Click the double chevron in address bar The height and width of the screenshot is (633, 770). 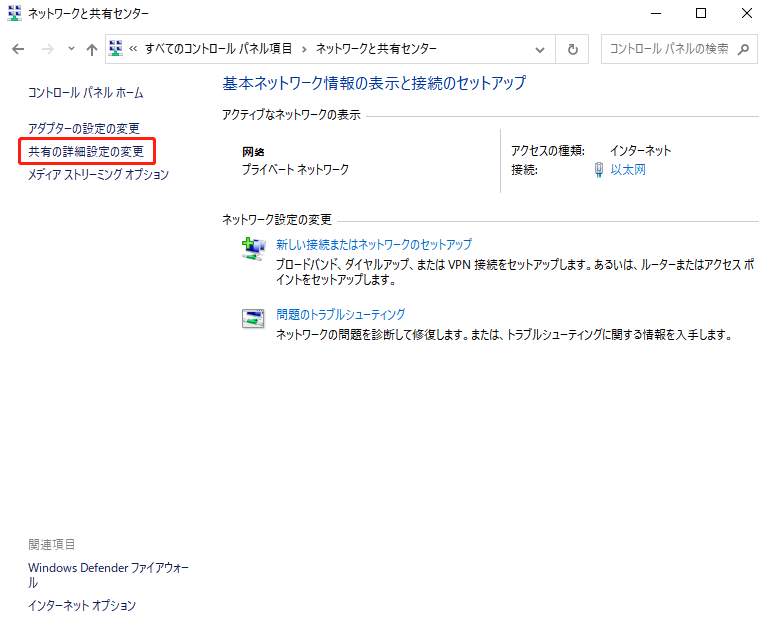pos(133,49)
